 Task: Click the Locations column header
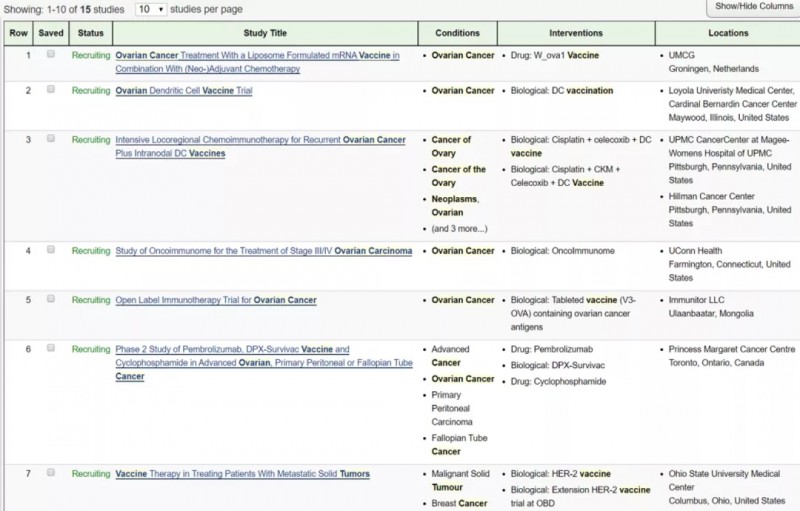point(726,33)
